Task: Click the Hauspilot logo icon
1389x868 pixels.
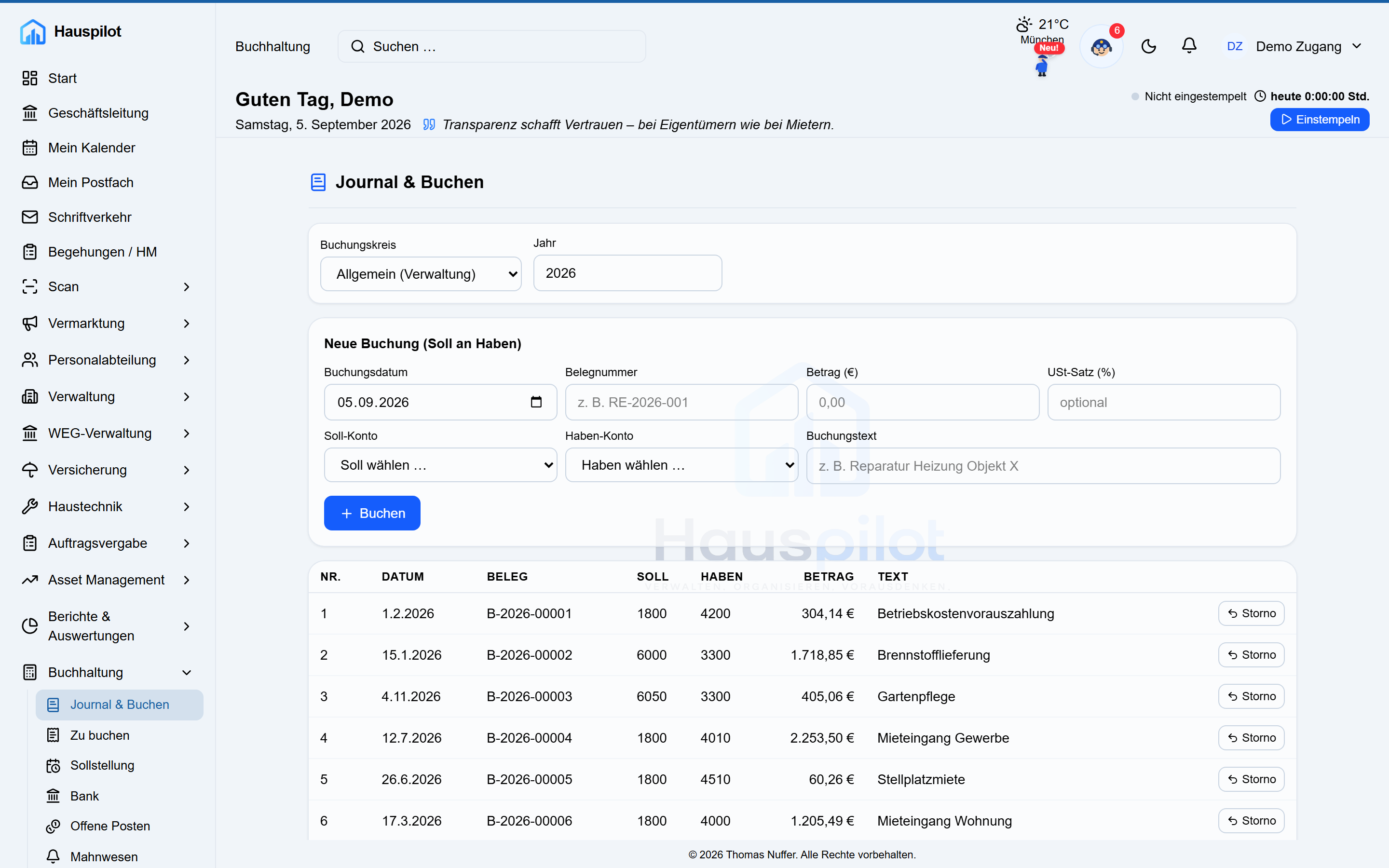Action: coord(33,31)
